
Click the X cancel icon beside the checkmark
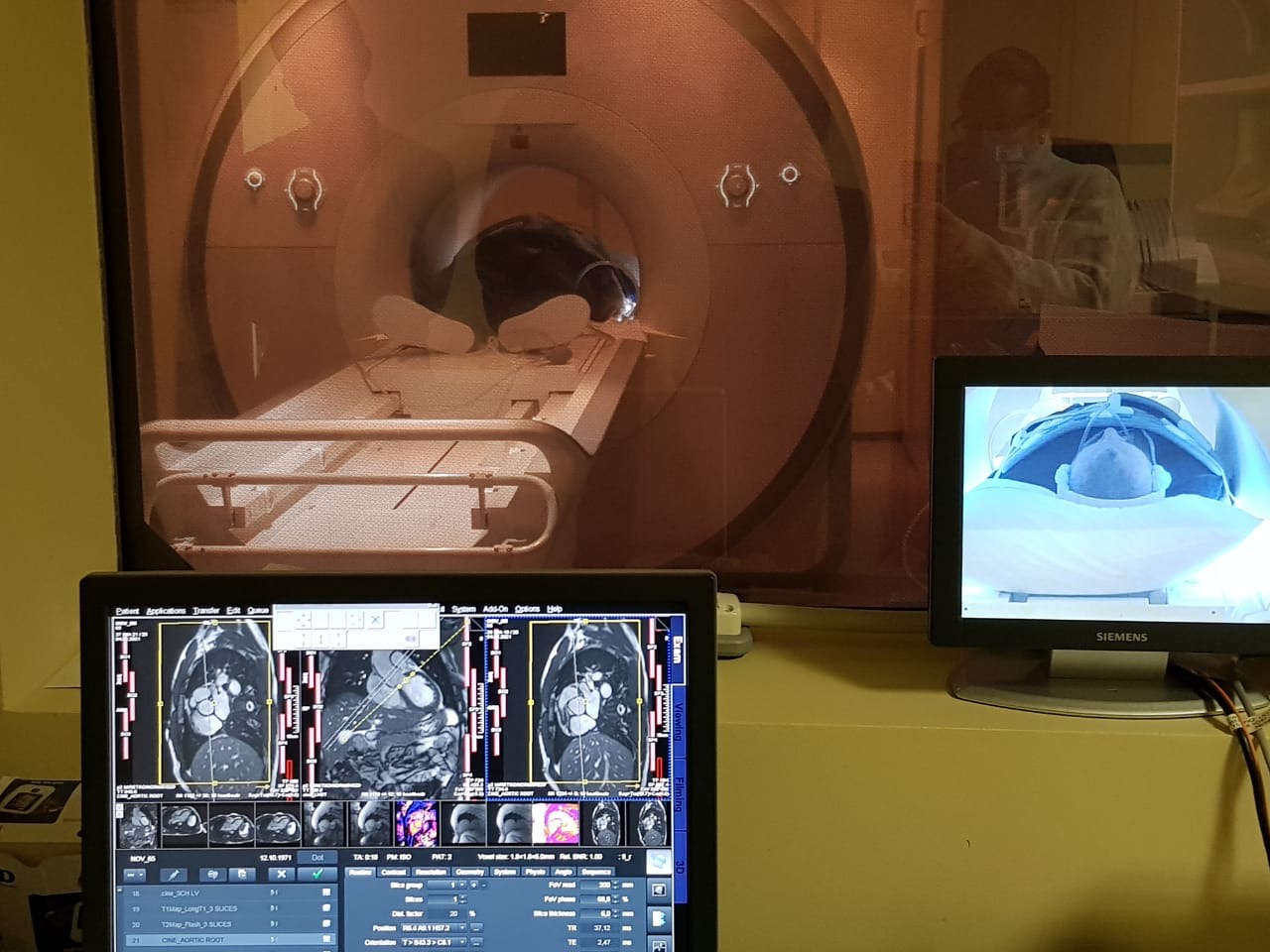[282, 874]
